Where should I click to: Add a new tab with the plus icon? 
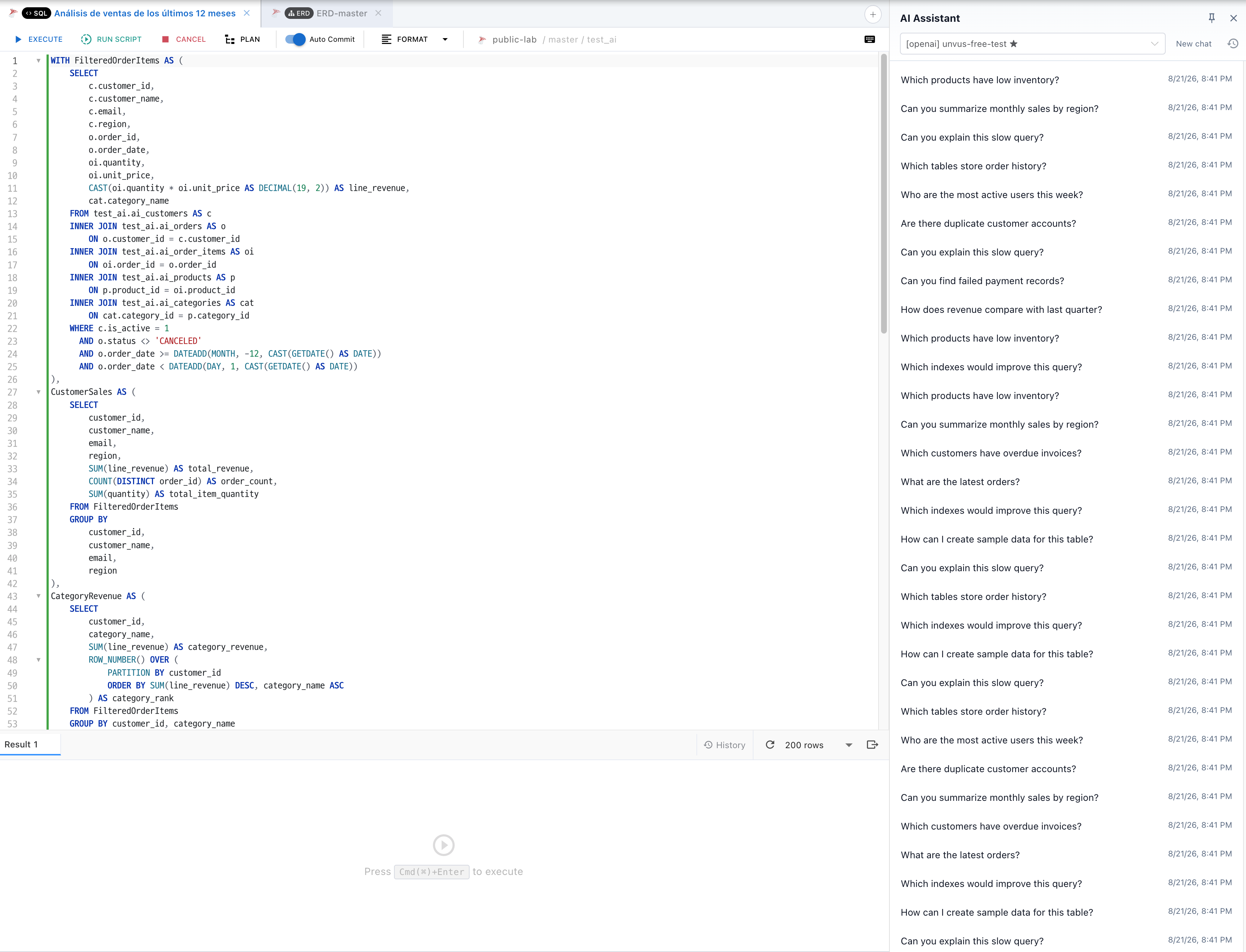(873, 15)
